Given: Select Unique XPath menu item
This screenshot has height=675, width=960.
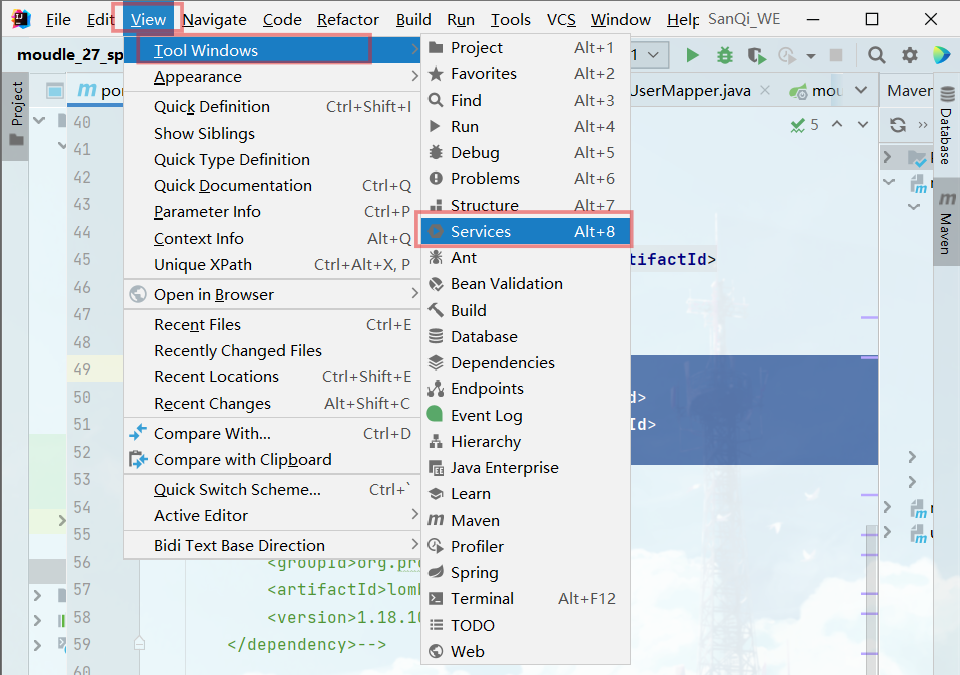Looking at the screenshot, I should [272, 265].
